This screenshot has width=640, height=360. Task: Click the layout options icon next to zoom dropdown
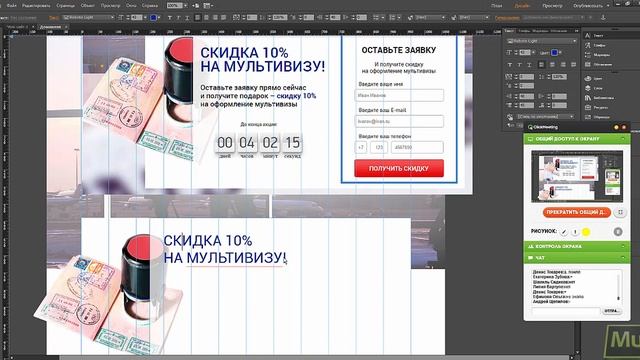pyautogui.click(x=208, y=6)
